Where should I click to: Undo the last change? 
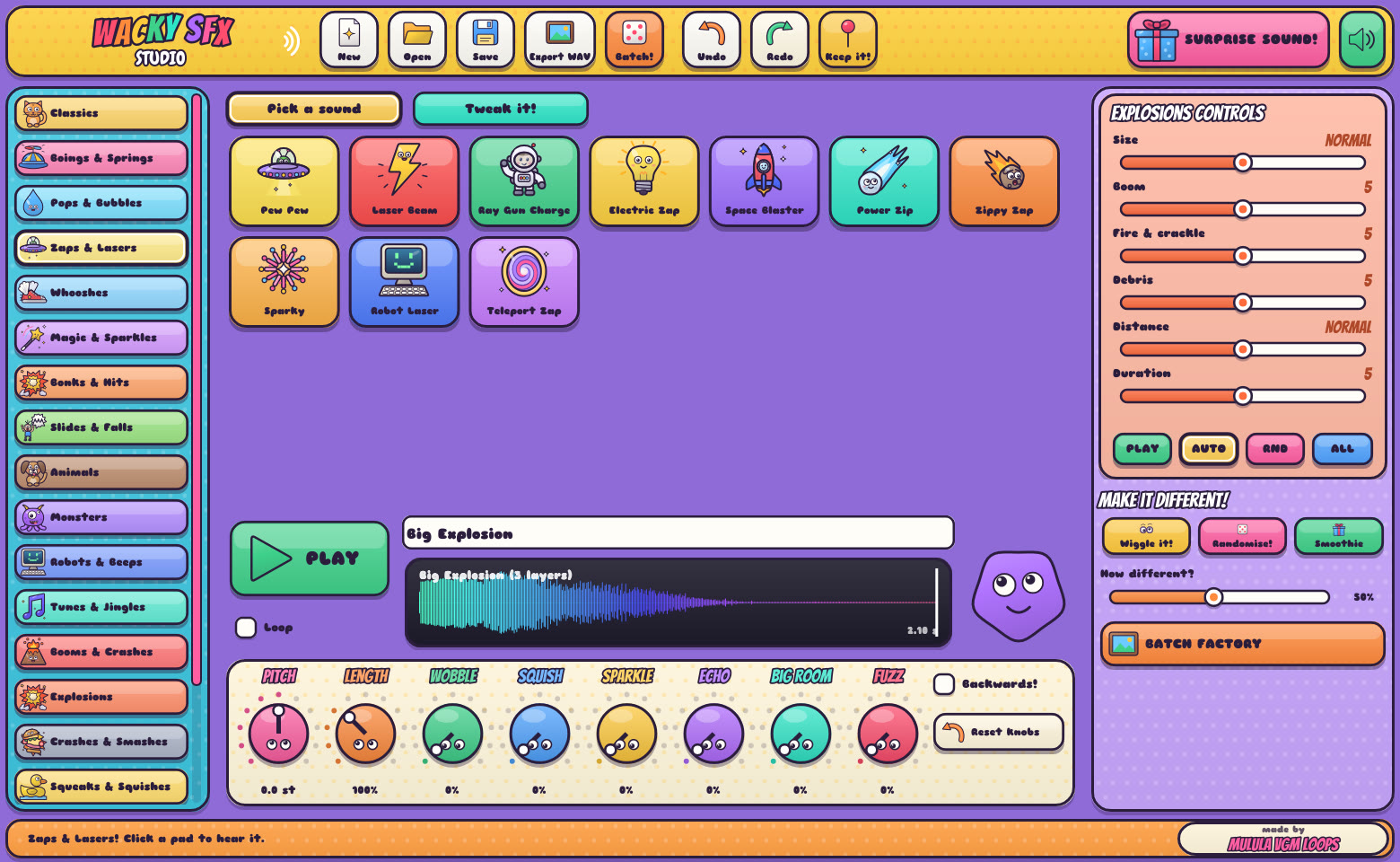tap(712, 40)
